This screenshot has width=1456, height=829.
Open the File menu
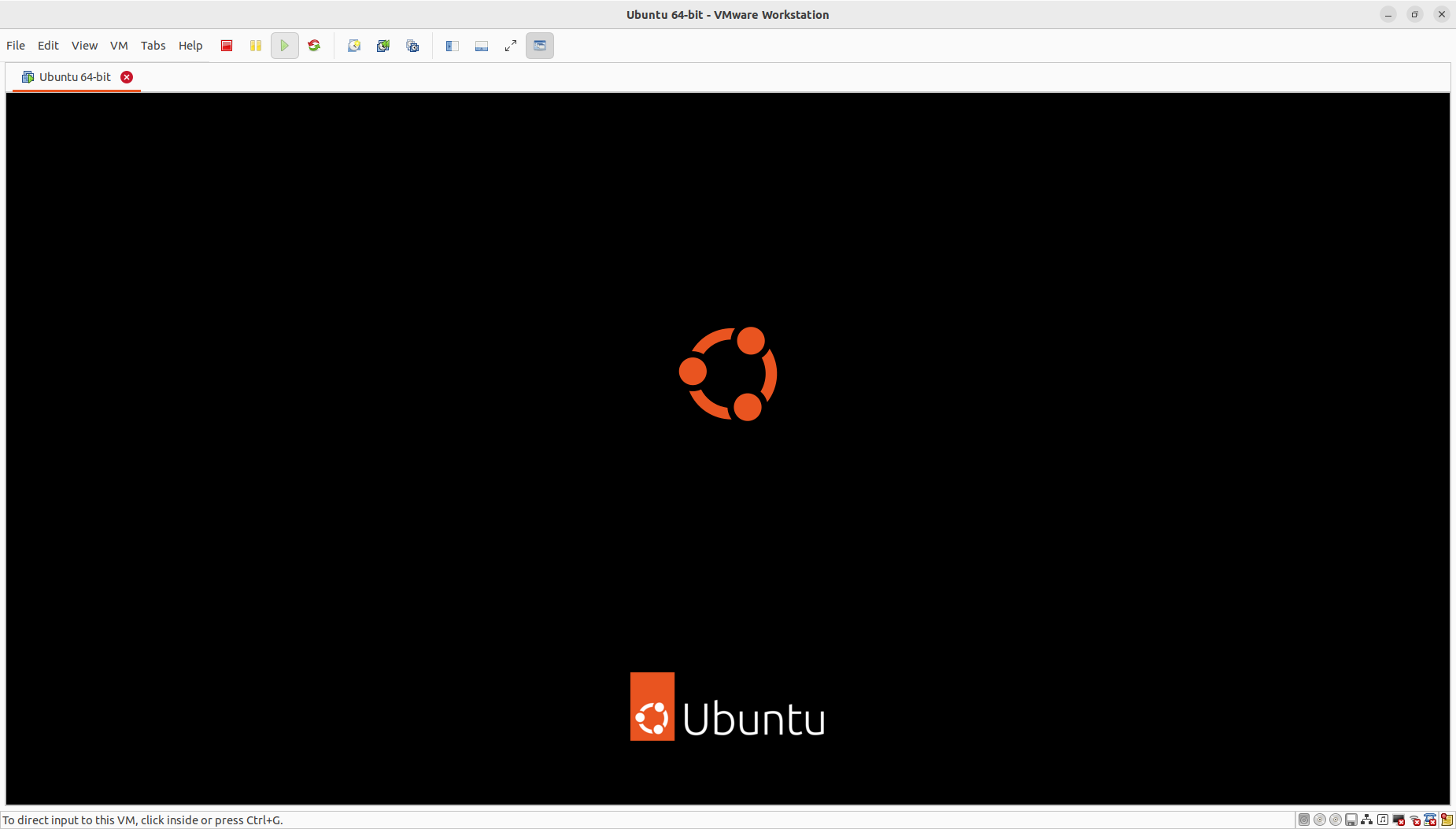(16, 46)
